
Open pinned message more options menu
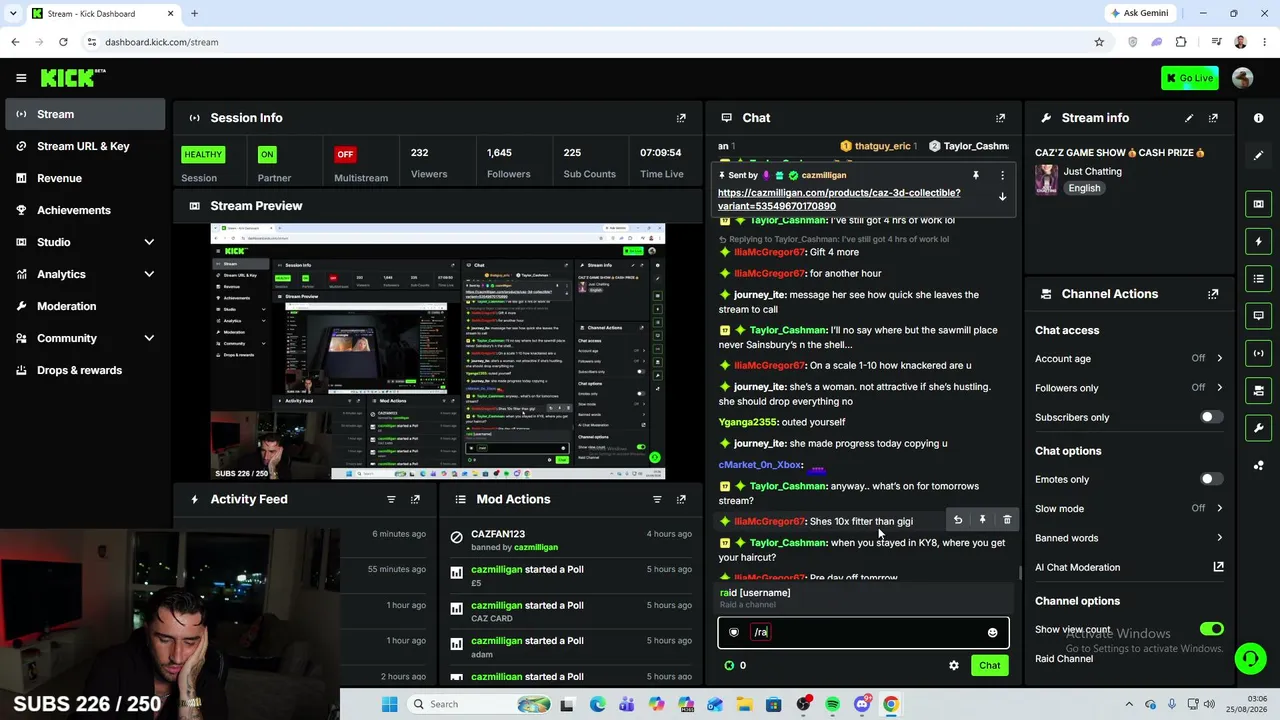coord(1002,175)
